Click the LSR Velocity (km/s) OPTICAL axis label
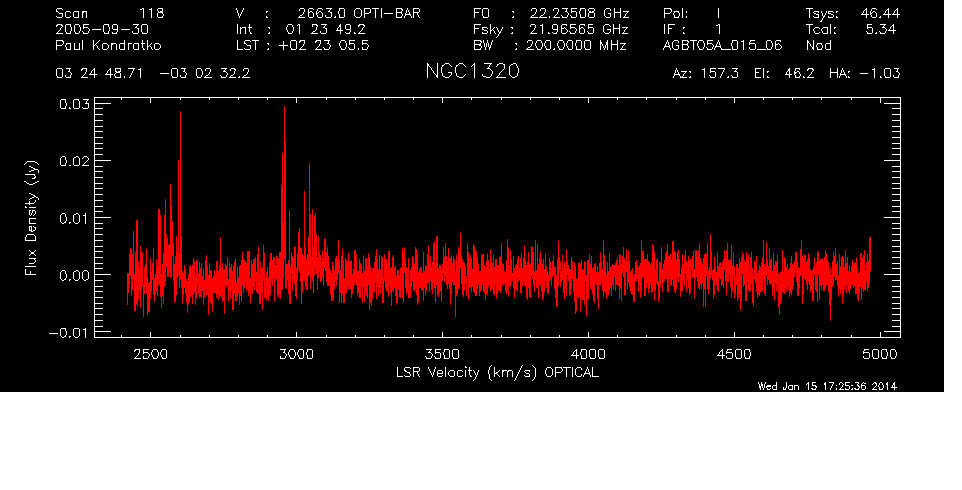The height and width of the screenshot is (490, 962). [x=498, y=373]
